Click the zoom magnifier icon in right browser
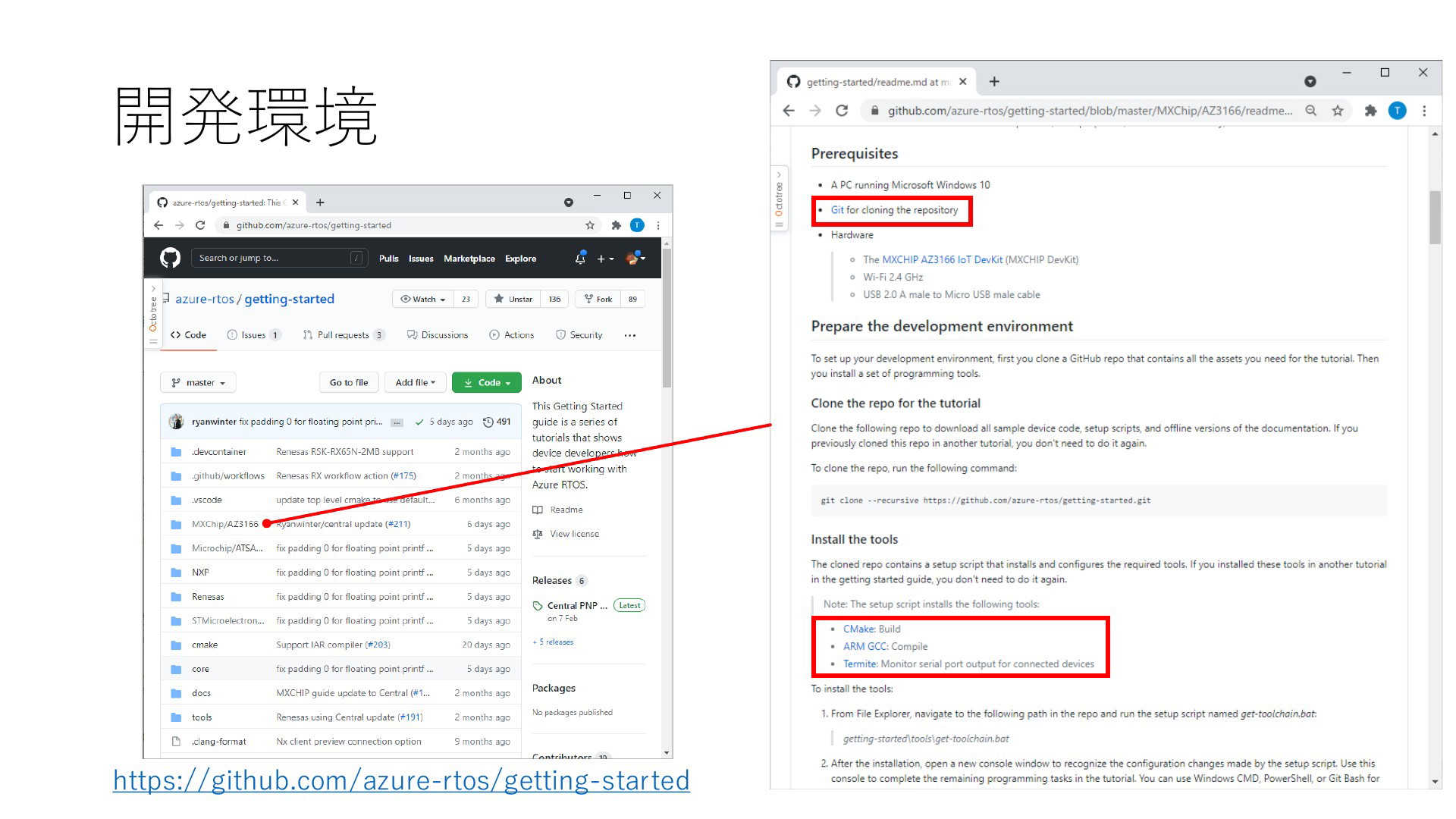Viewport: 1456px width, 819px height. pos(1310,111)
